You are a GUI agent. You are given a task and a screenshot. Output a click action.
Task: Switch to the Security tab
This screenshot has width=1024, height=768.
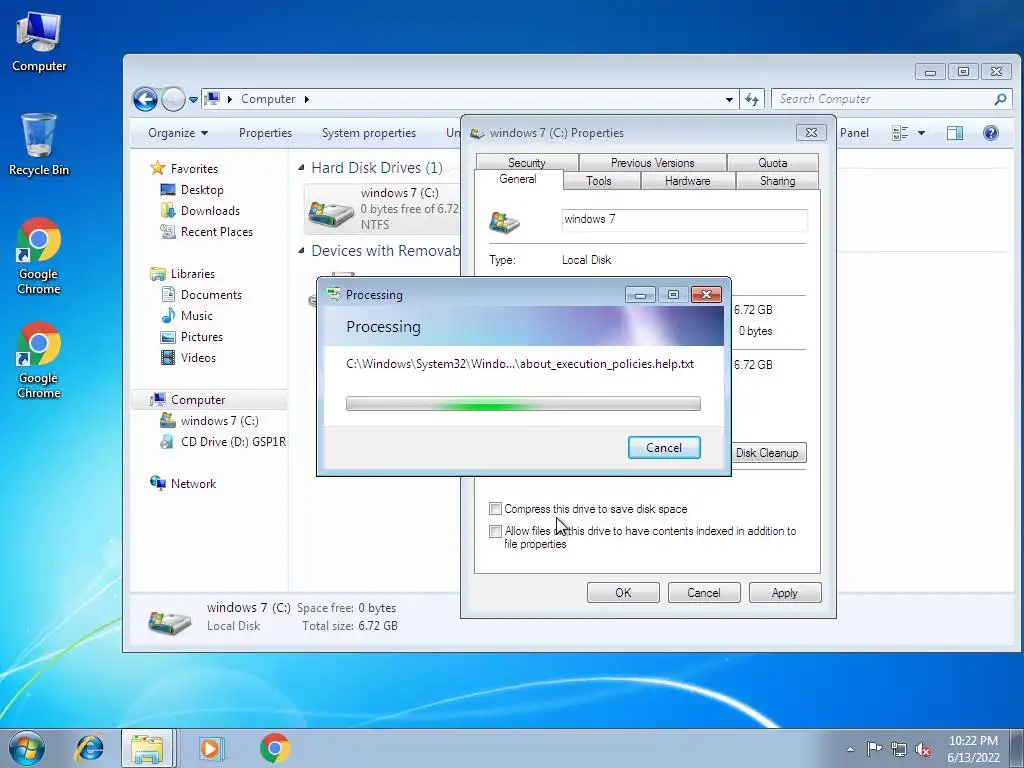tap(527, 163)
